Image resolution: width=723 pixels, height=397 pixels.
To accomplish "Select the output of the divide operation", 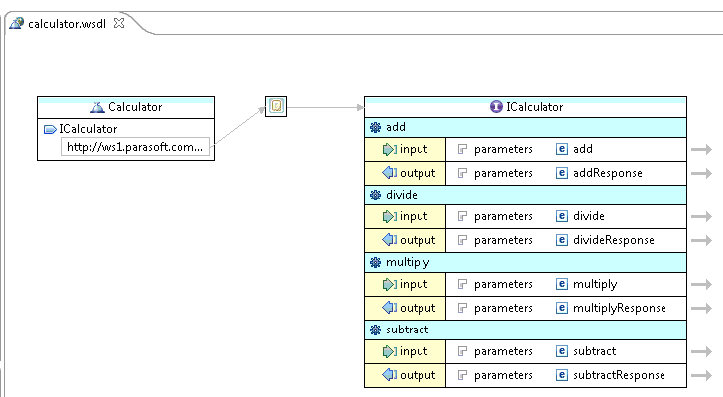I will (x=405, y=240).
